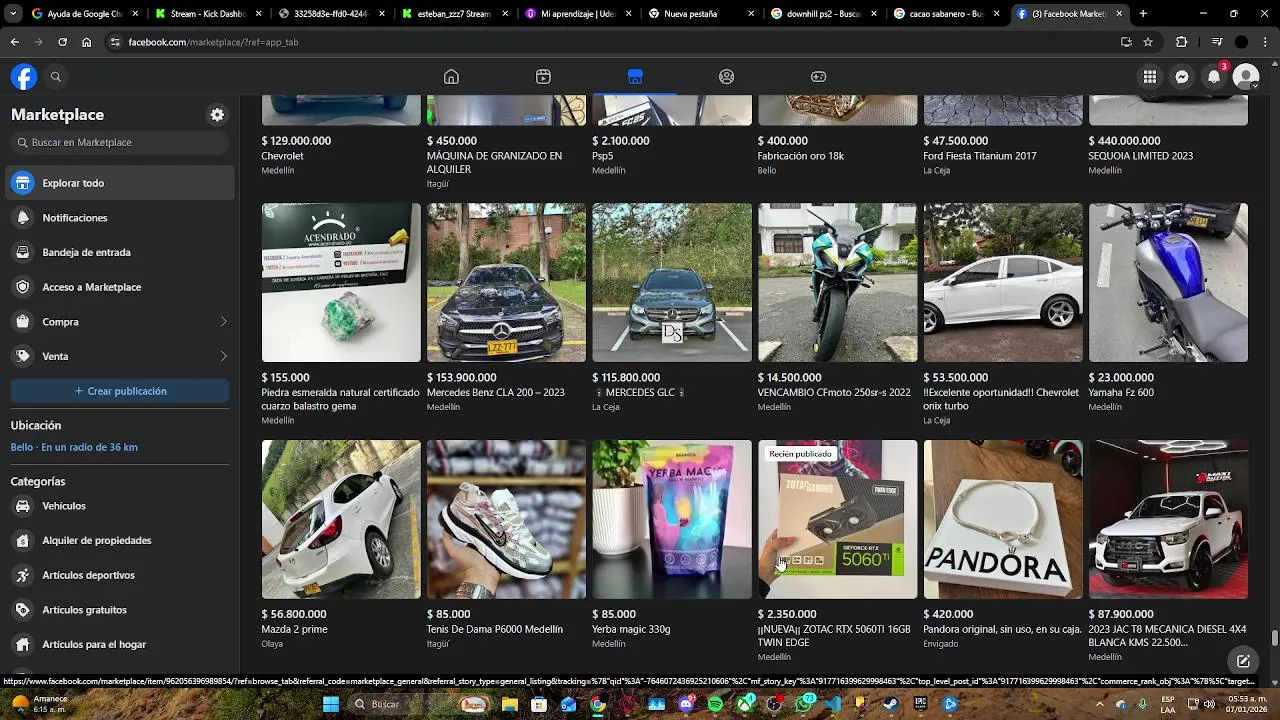Image resolution: width=1280 pixels, height=720 pixels.
Task: Click the Crear publicación button
Action: pos(120,391)
